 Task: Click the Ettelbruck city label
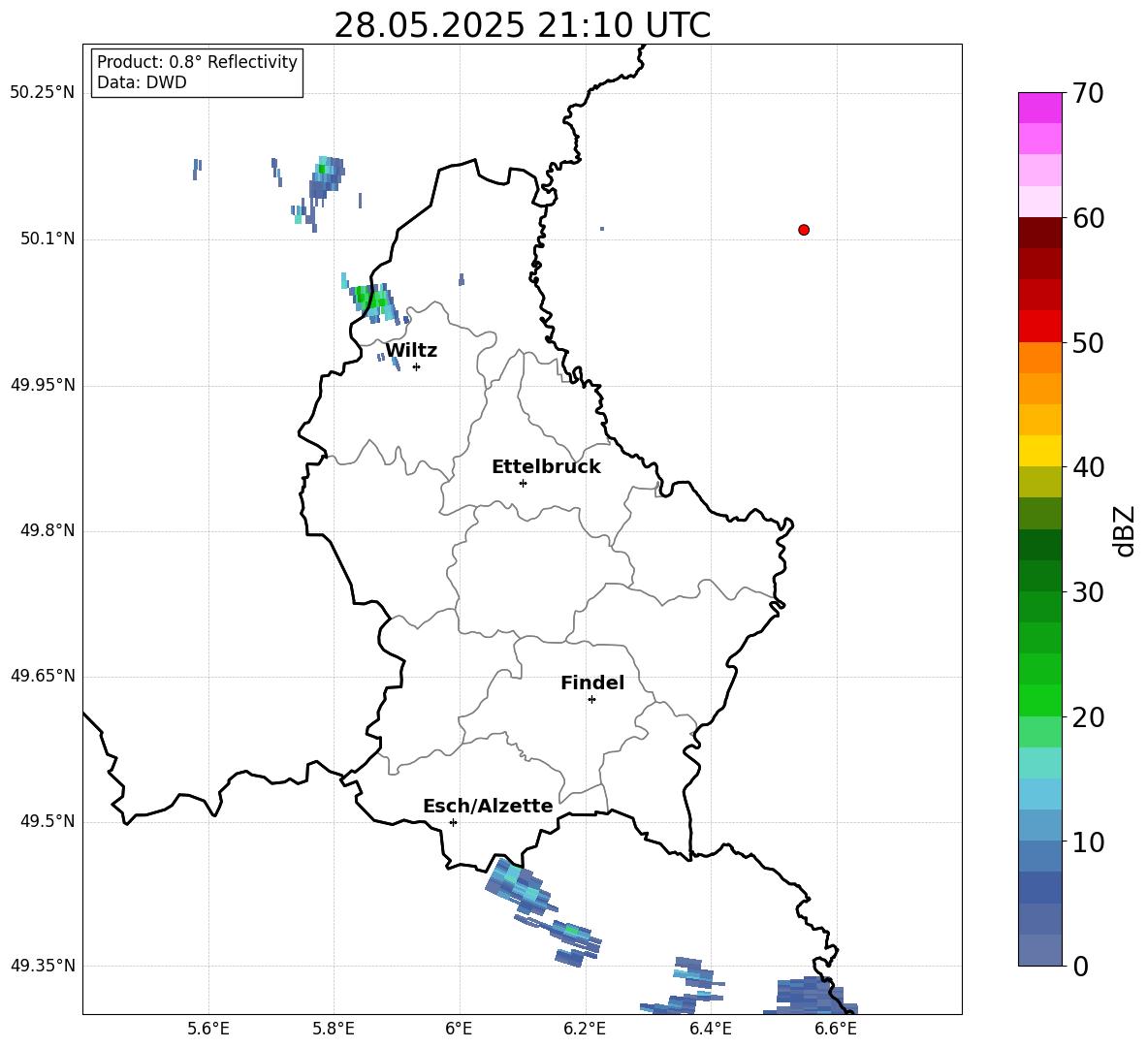pos(546,467)
